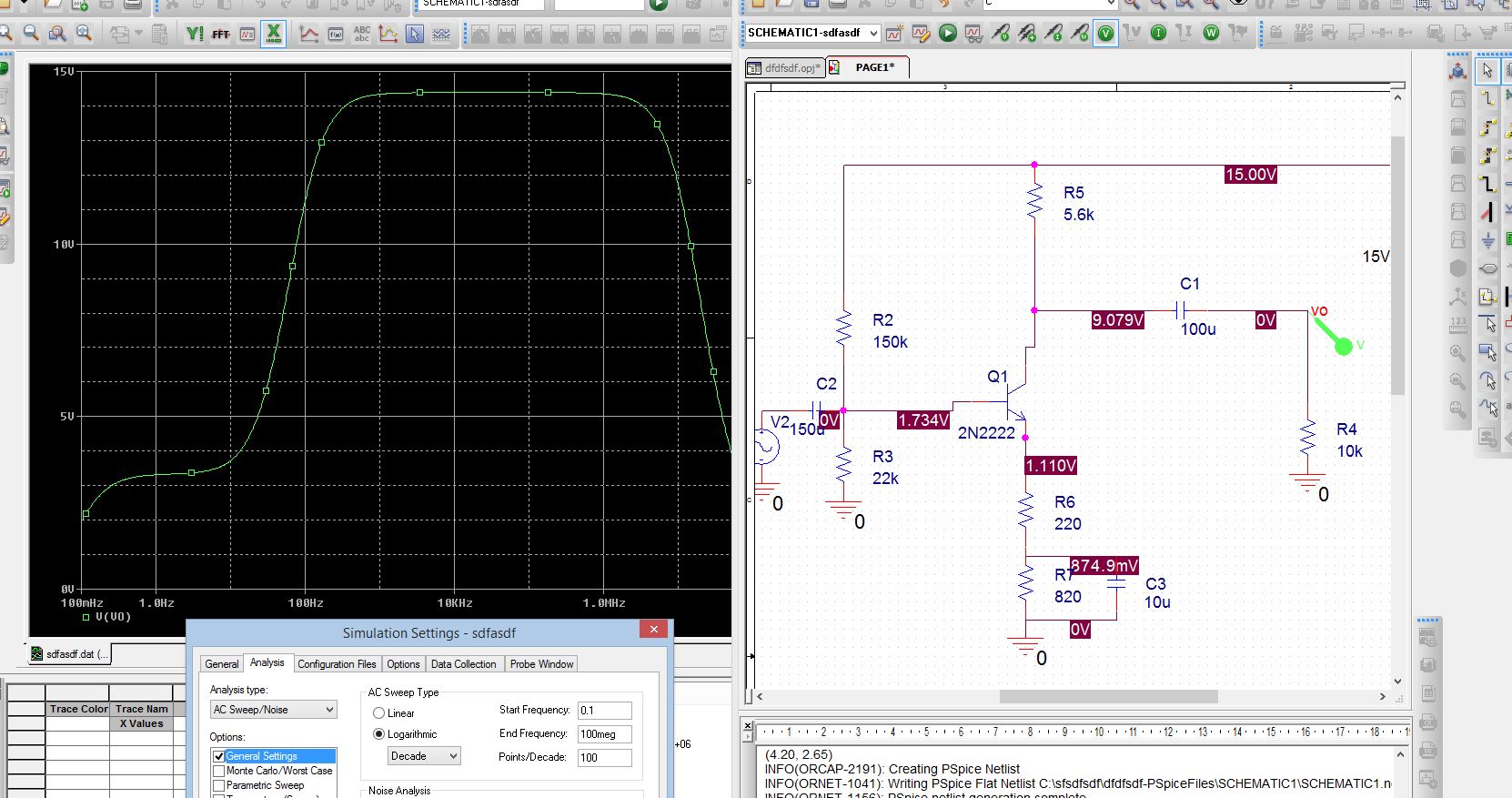Open the dfdfsdf.opj project tab

[x=785, y=67]
